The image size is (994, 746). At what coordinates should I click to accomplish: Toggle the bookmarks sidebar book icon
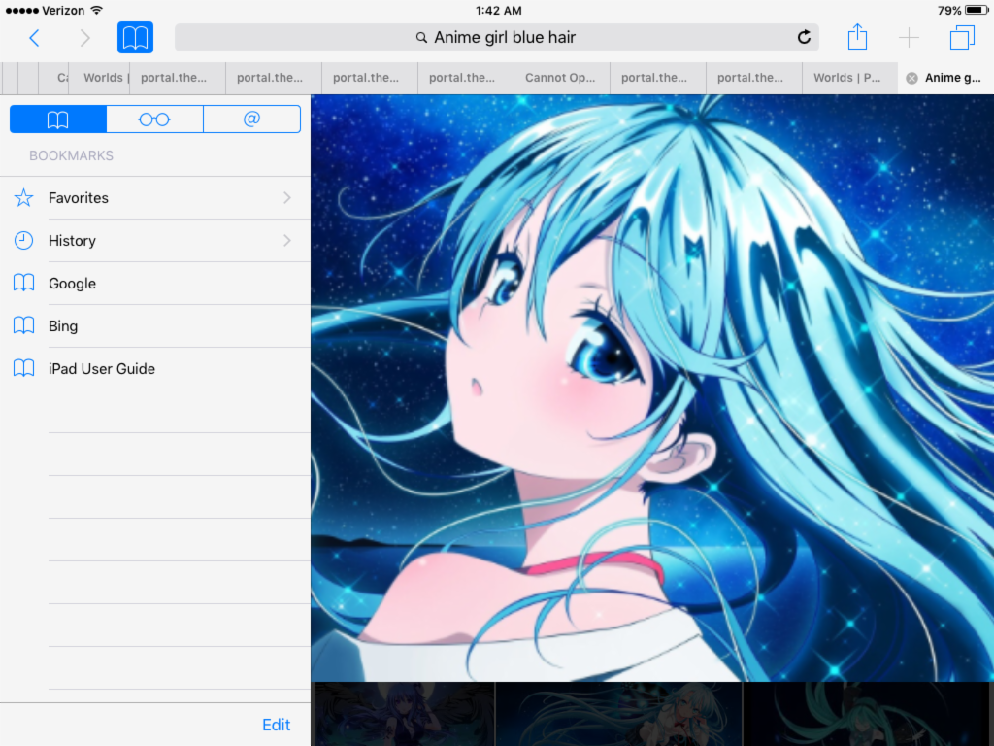tap(134, 37)
